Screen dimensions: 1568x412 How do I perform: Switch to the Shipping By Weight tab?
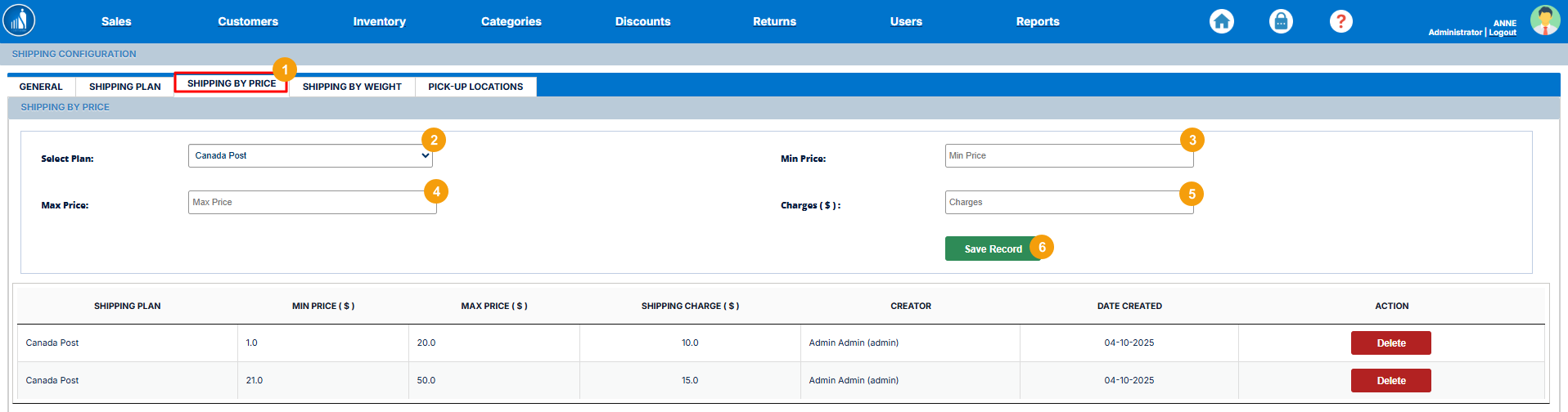point(352,87)
